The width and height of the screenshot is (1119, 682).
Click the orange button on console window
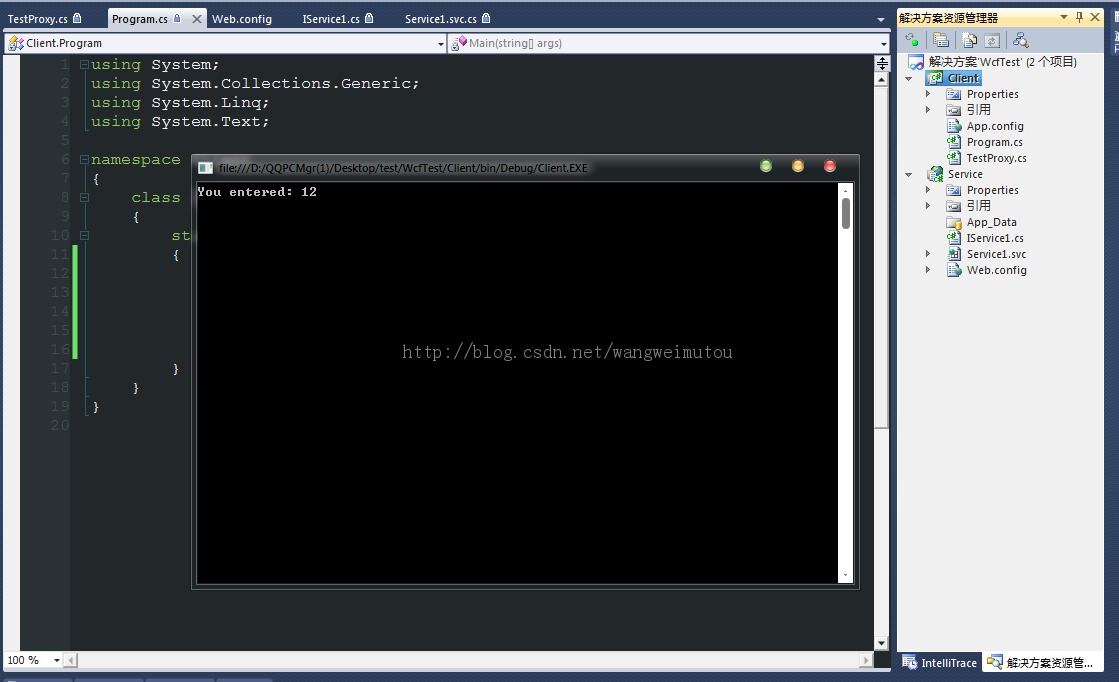click(798, 166)
